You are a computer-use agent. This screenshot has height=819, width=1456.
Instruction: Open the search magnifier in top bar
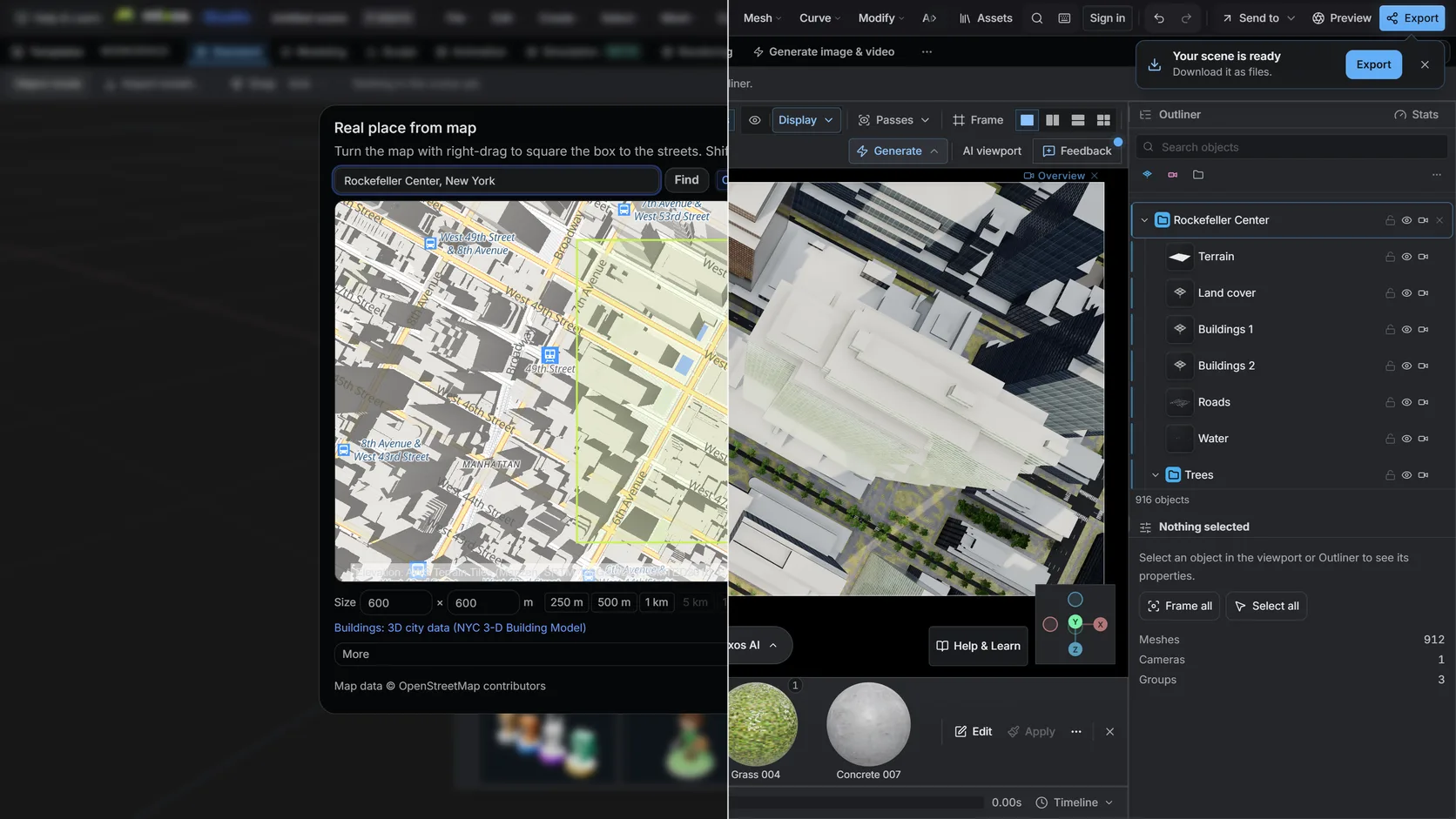1036,18
